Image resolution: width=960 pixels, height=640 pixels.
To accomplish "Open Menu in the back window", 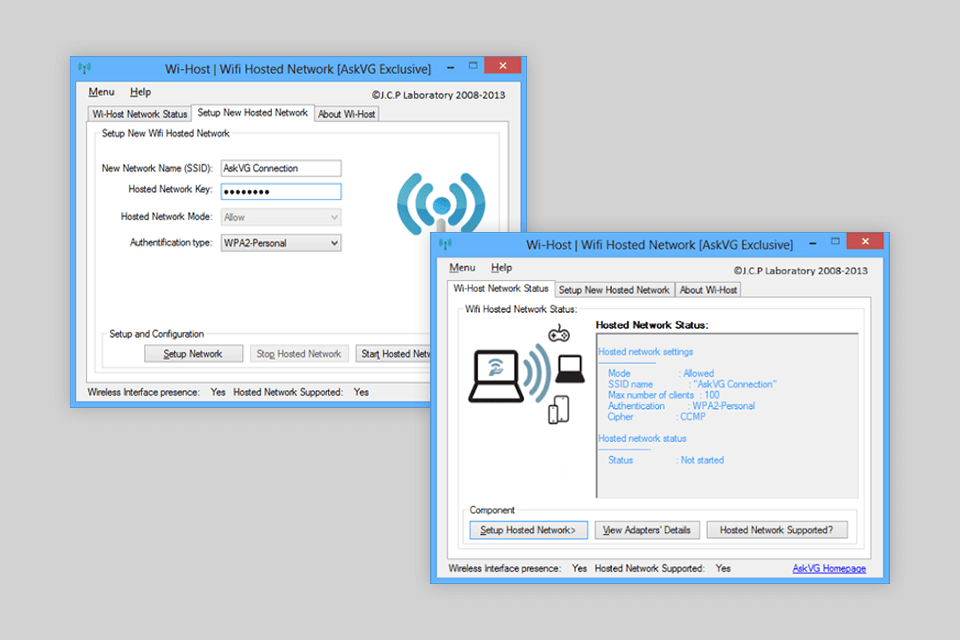I will tap(101, 92).
